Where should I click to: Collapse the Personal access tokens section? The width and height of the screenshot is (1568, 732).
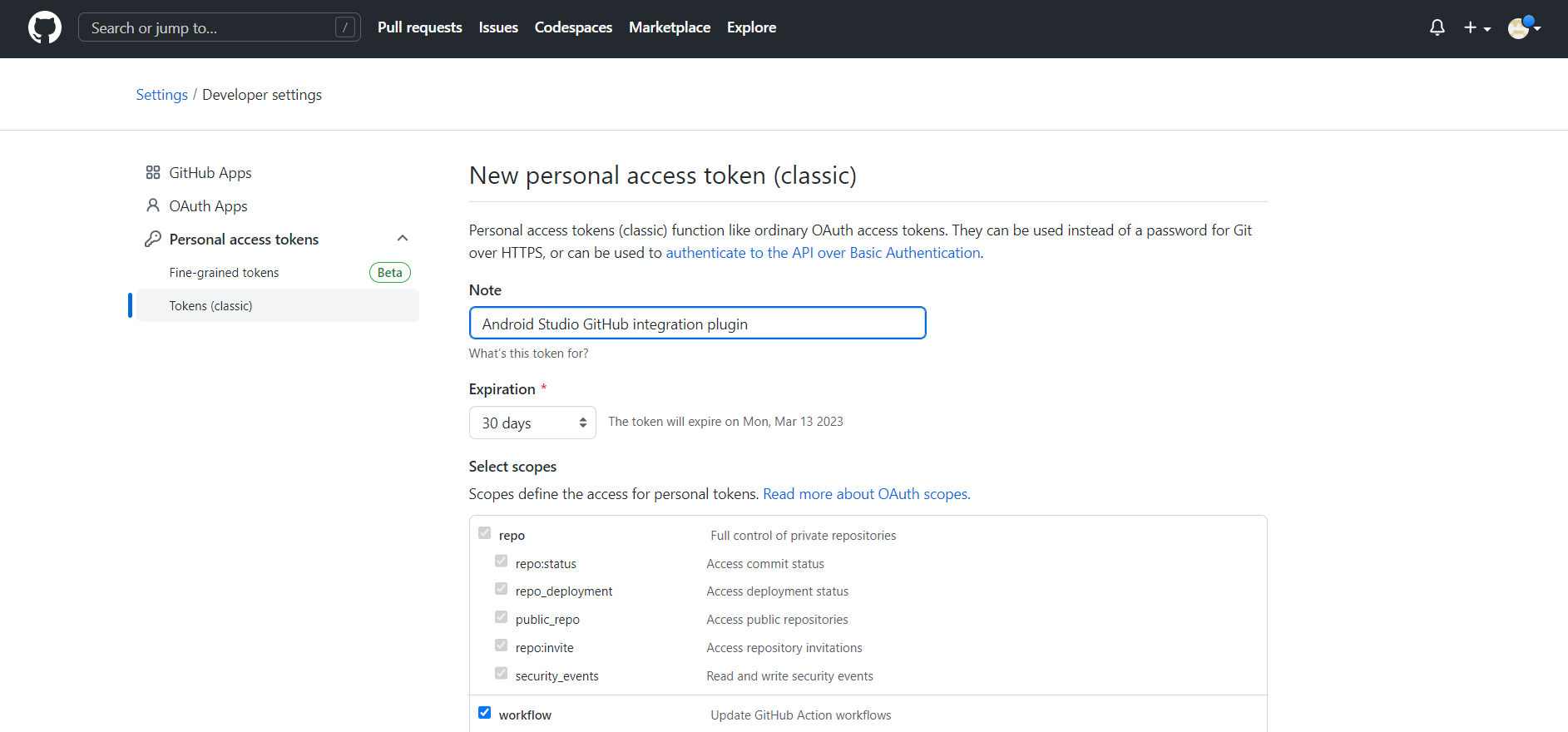coord(403,239)
